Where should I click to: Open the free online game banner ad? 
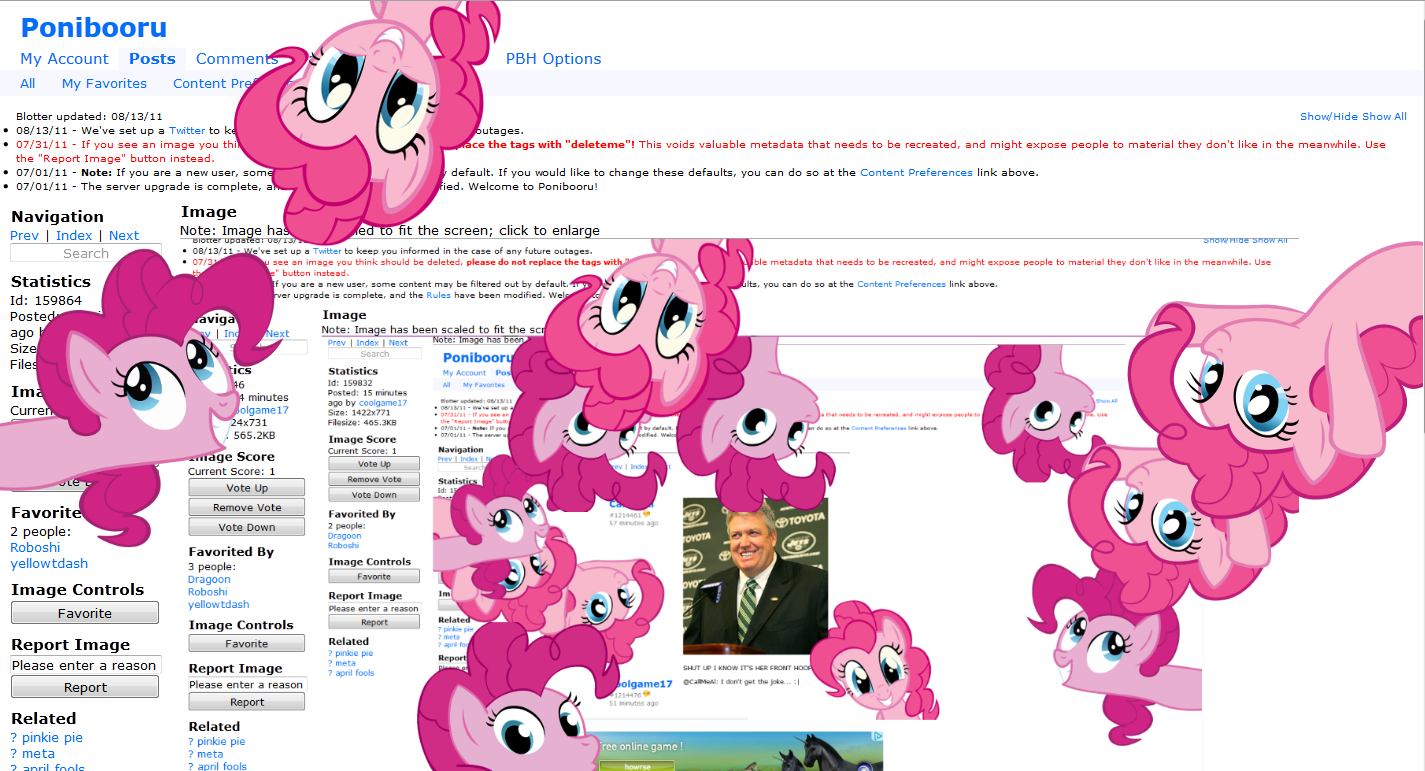tap(738, 751)
